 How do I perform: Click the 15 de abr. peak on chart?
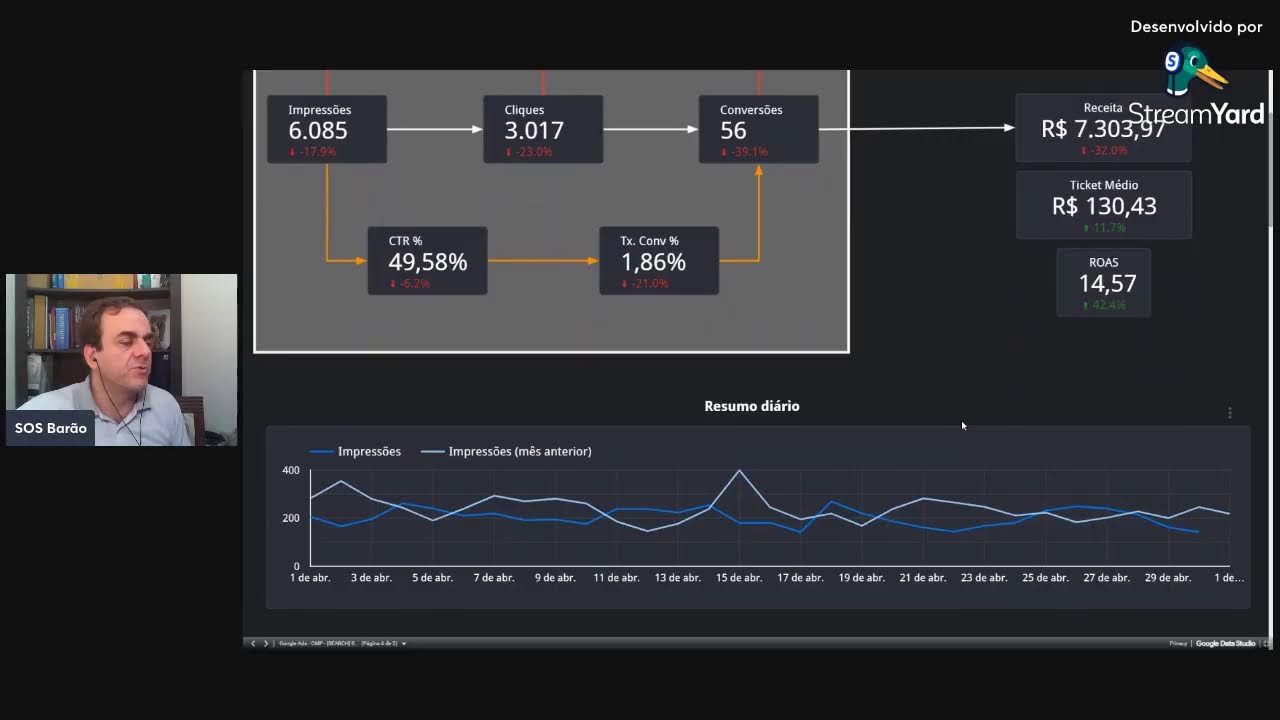[x=739, y=470]
